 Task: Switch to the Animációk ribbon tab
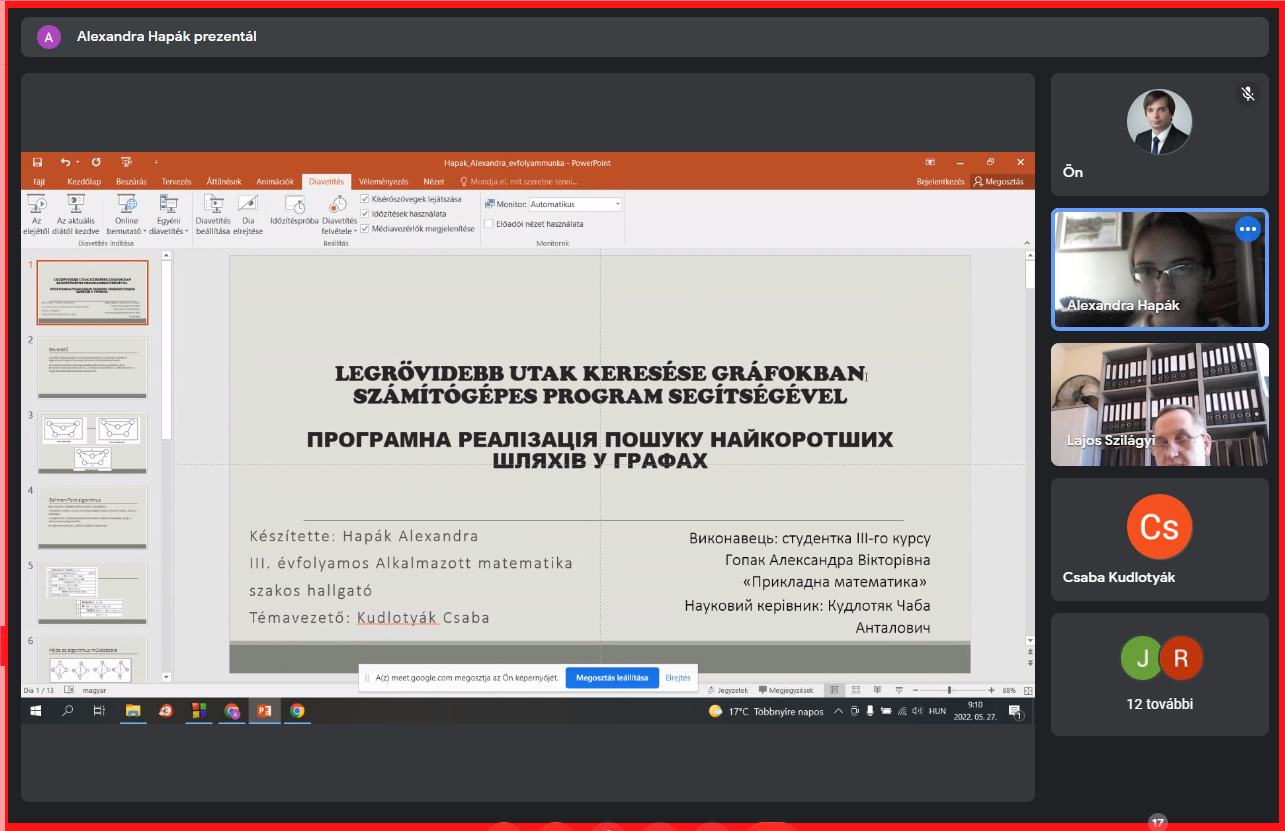274,182
